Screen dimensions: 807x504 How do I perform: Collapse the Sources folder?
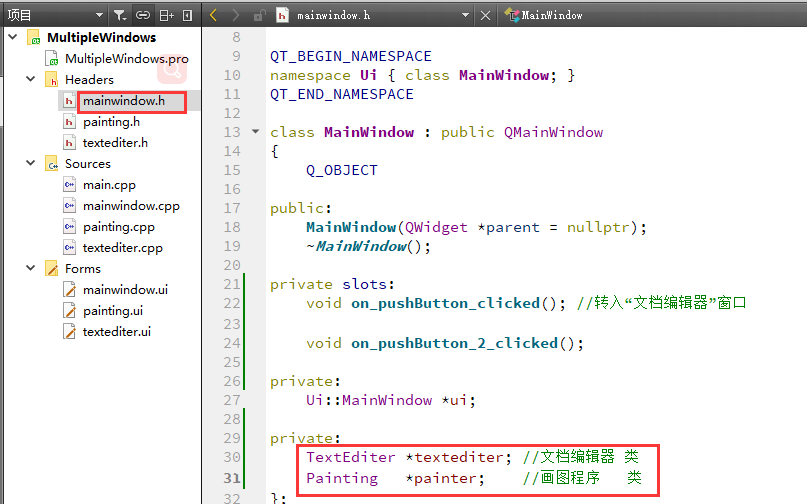31,163
